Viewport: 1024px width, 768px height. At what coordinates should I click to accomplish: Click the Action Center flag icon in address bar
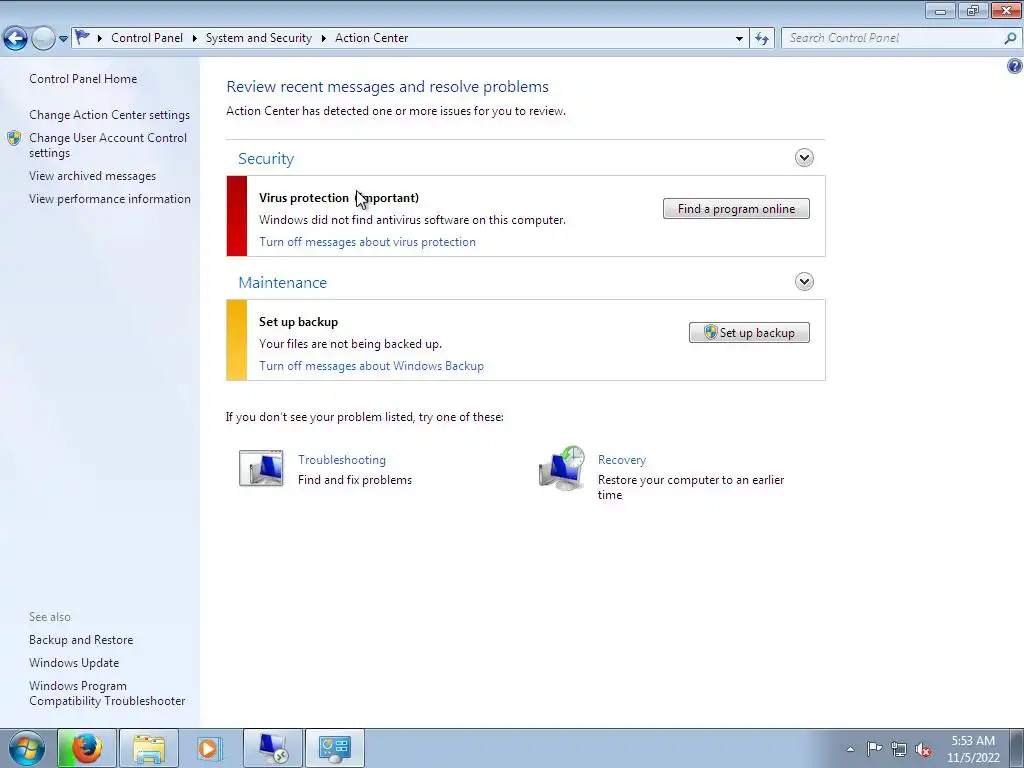[82, 37]
